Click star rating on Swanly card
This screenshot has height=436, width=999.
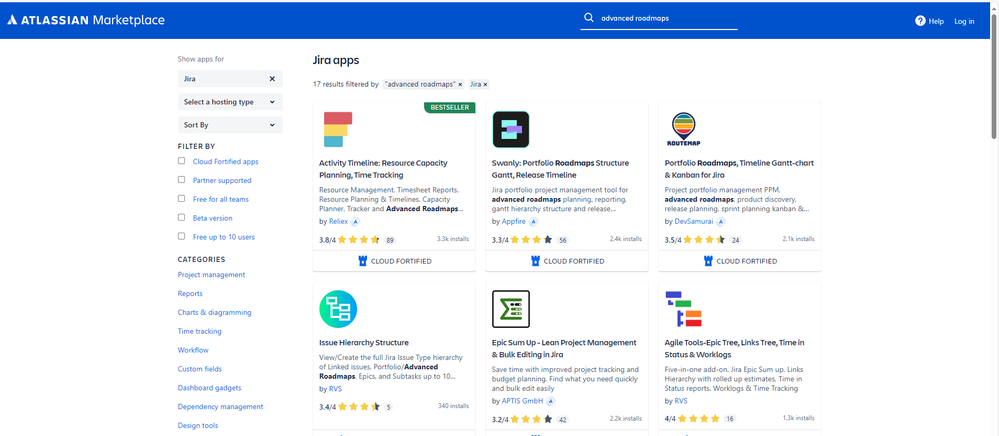click(531, 240)
